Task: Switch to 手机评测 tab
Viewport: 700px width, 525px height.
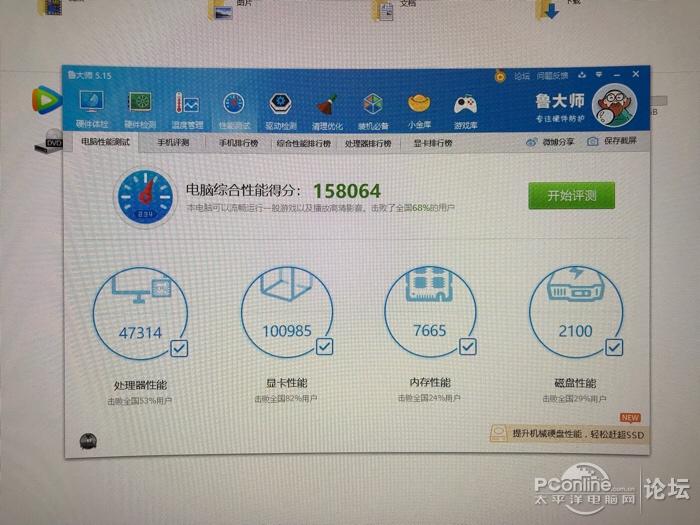Action: (x=173, y=142)
